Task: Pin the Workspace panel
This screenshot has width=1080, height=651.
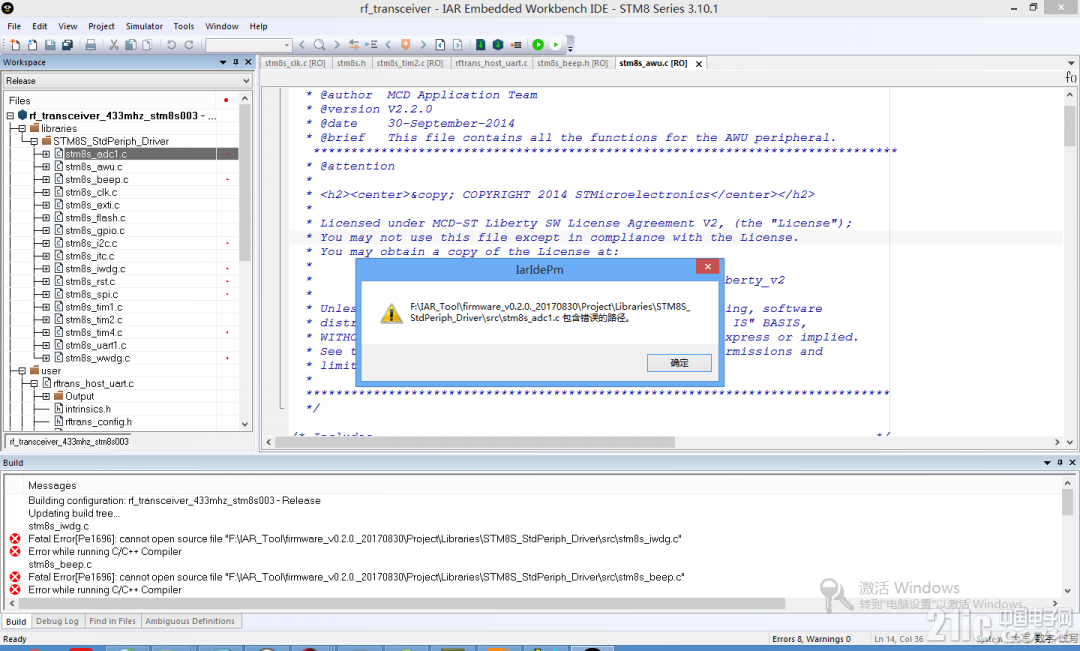Action: coord(236,62)
